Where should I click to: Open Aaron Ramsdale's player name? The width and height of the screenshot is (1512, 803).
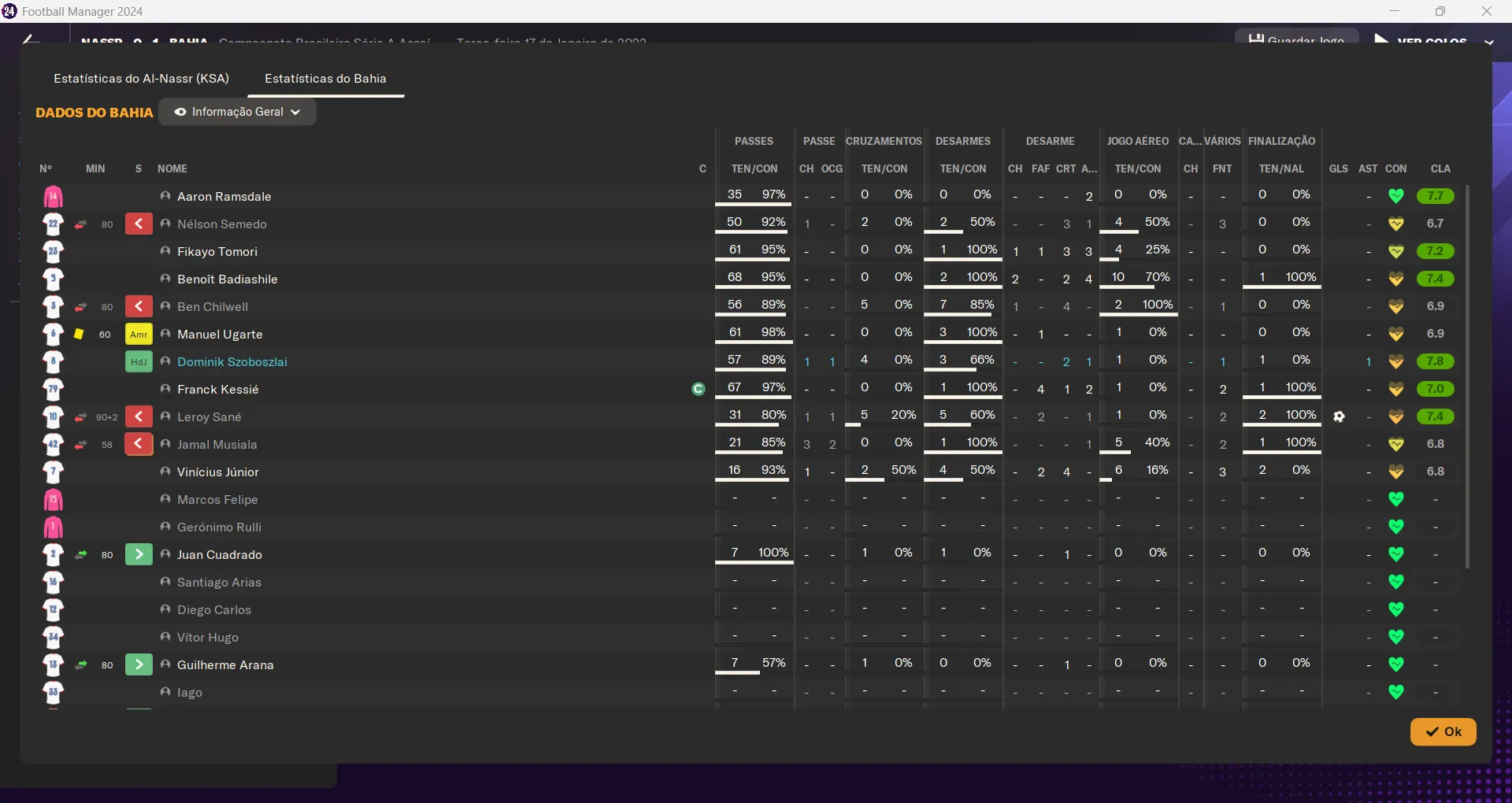coord(224,197)
